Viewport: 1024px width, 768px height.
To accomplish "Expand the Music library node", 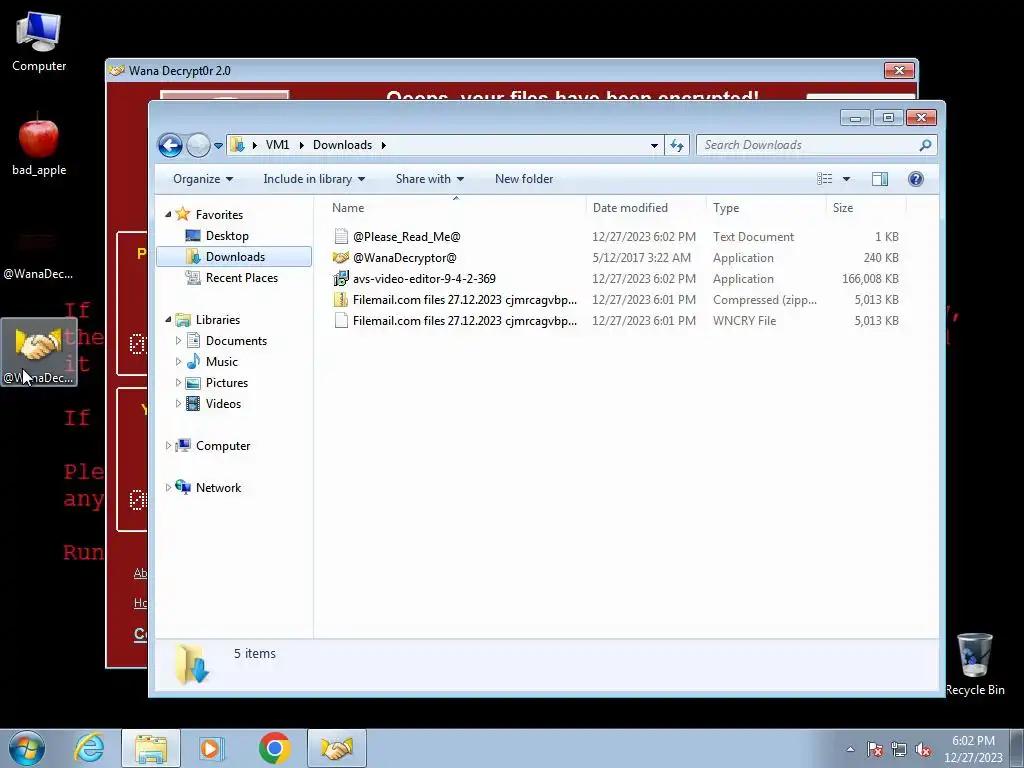I will (178, 361).
